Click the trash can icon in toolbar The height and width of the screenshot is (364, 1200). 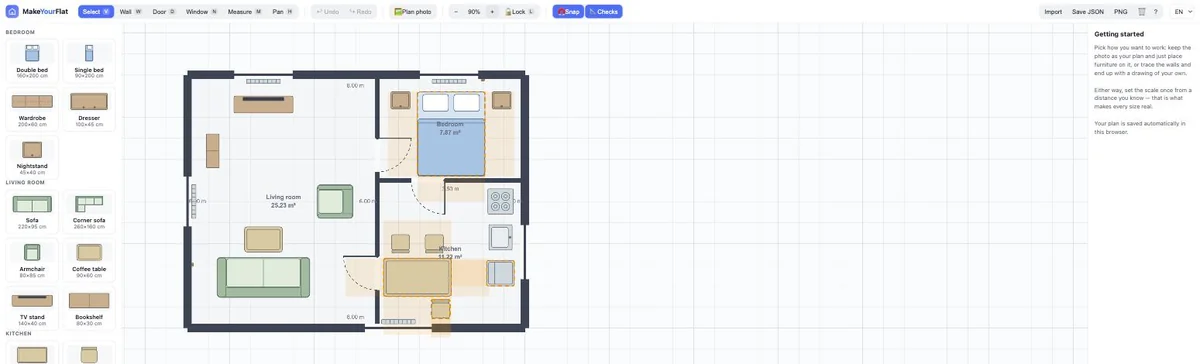[1141, 12]
